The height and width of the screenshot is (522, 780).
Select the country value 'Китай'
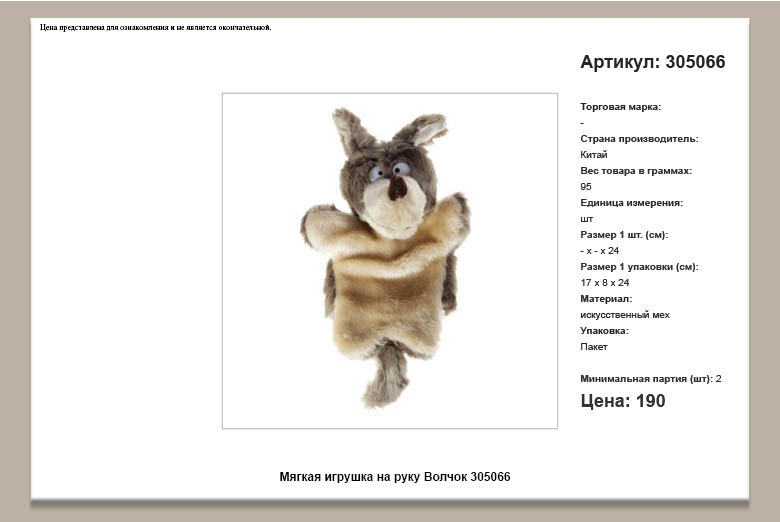[x=594, y=155]
